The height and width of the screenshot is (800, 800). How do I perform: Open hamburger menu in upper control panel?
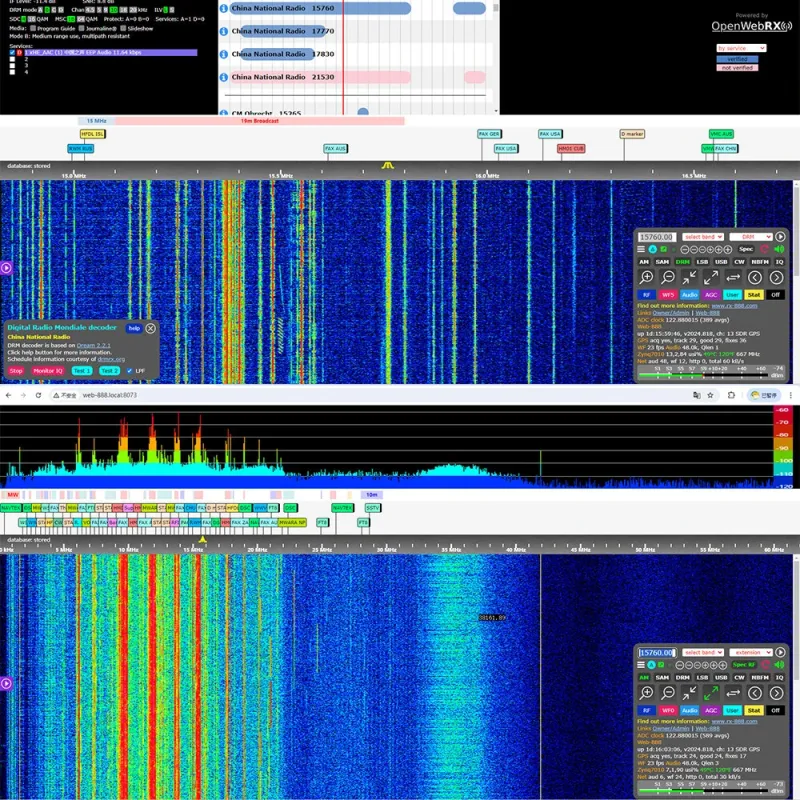pos(642,249)
